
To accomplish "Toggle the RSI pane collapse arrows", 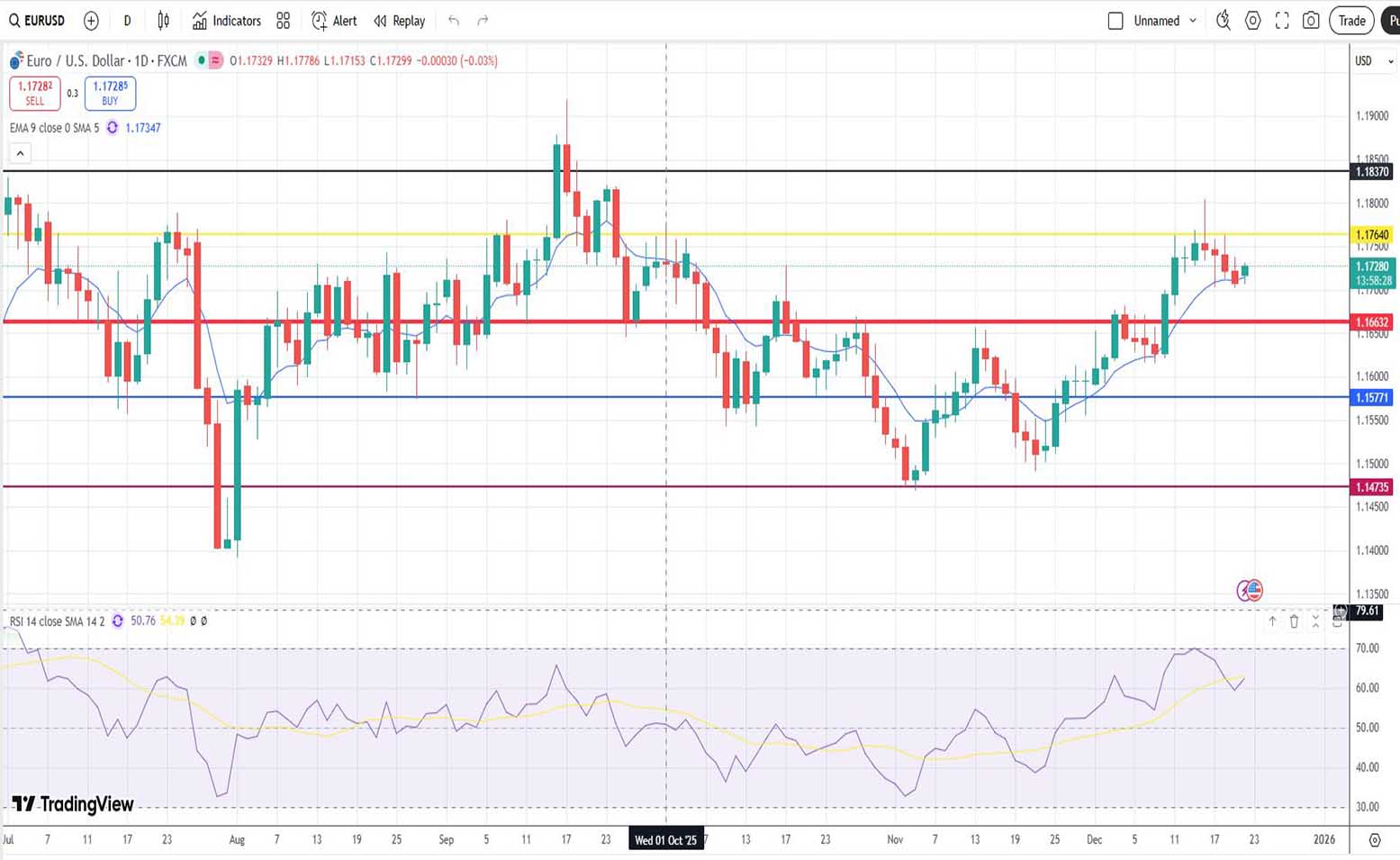I will 1315,621.
